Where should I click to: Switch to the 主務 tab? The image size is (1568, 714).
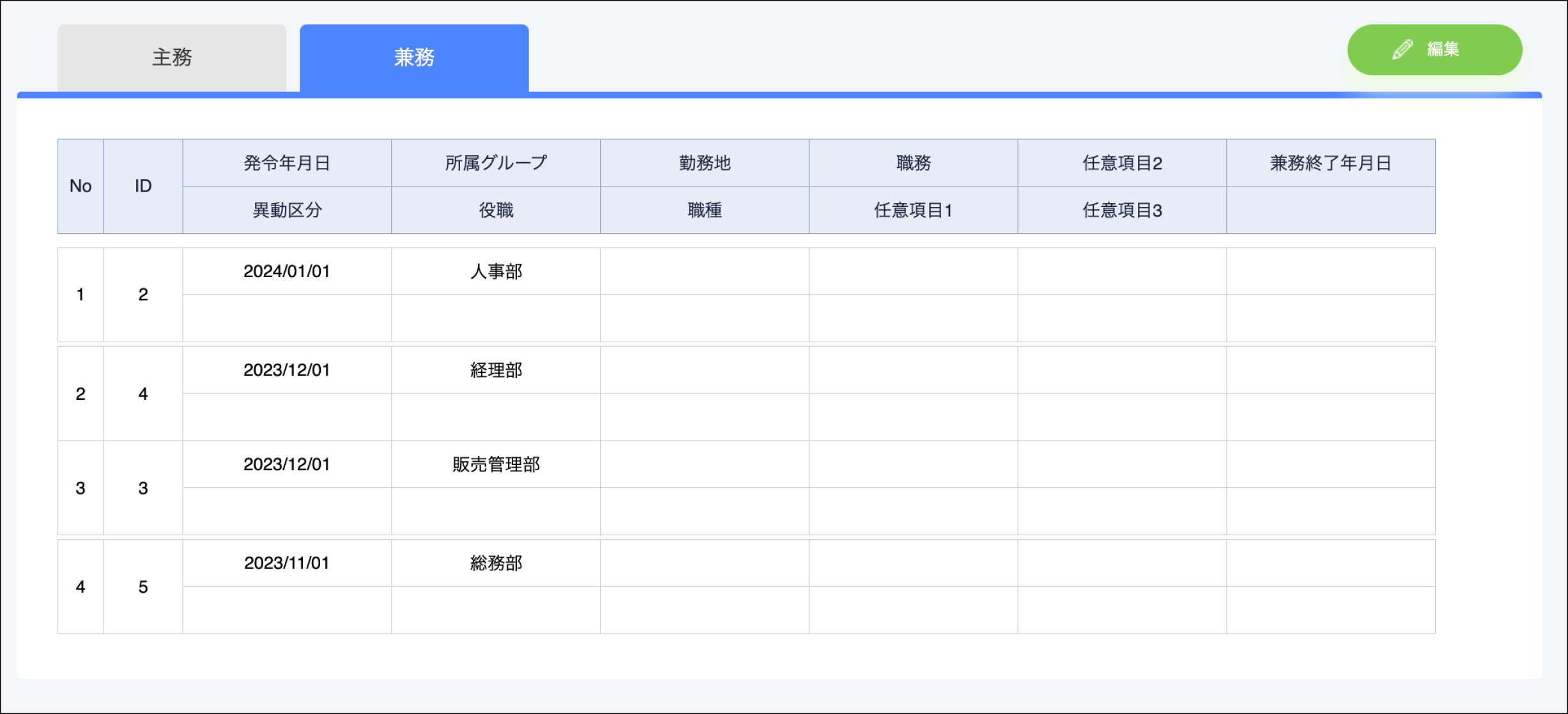click(172, 57)
